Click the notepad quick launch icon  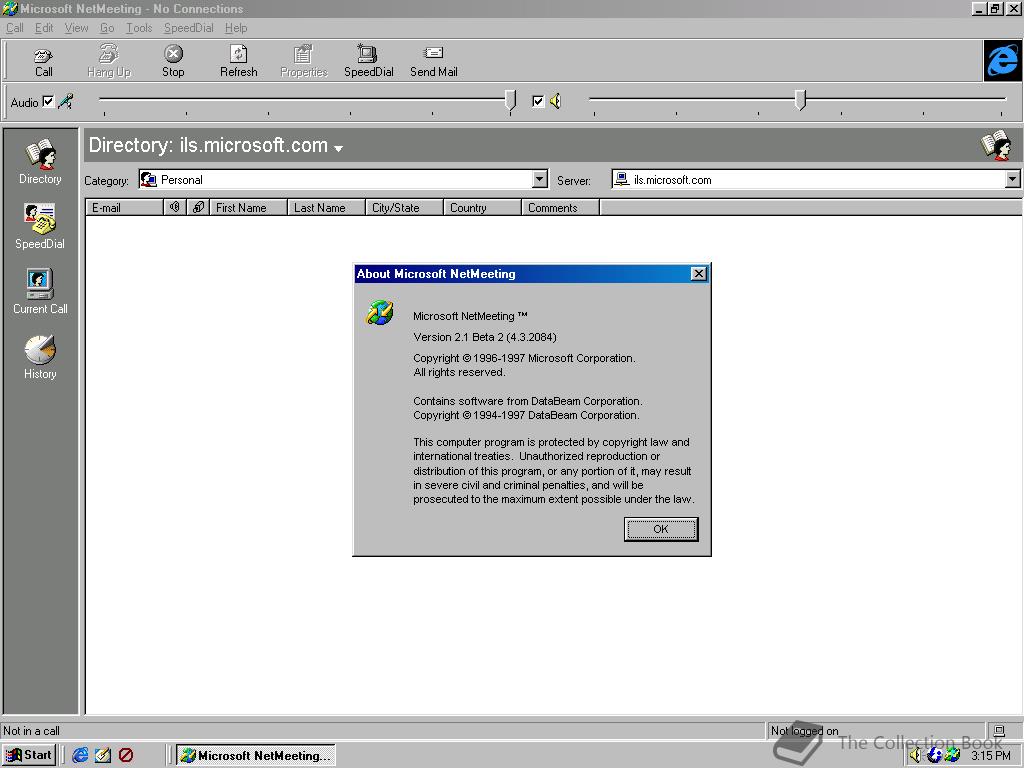click(x=103, y=755)
